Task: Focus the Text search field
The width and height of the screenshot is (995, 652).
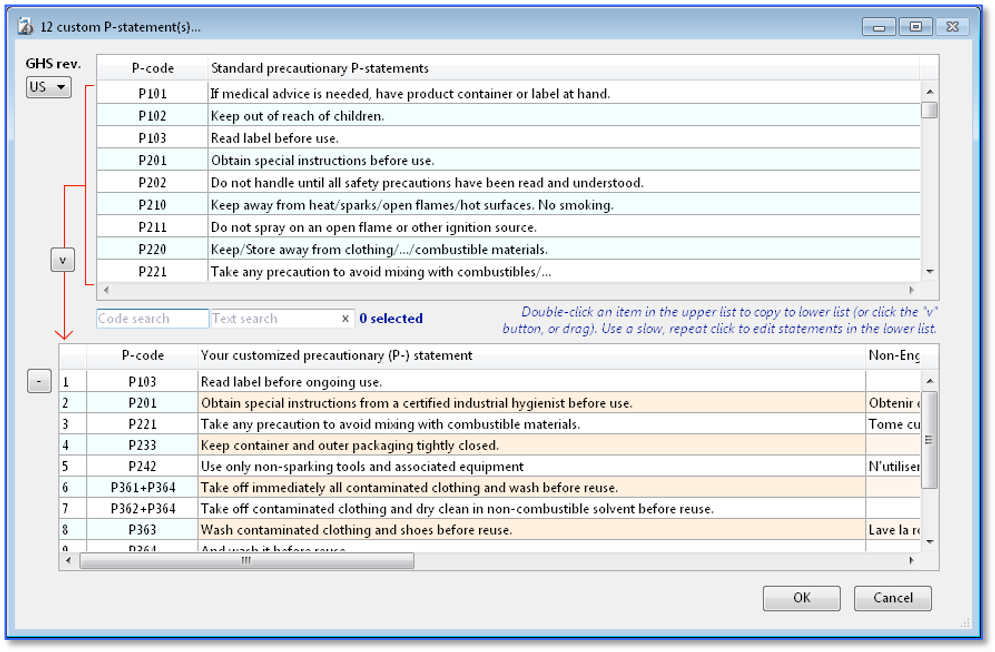Action: [273, 318]
